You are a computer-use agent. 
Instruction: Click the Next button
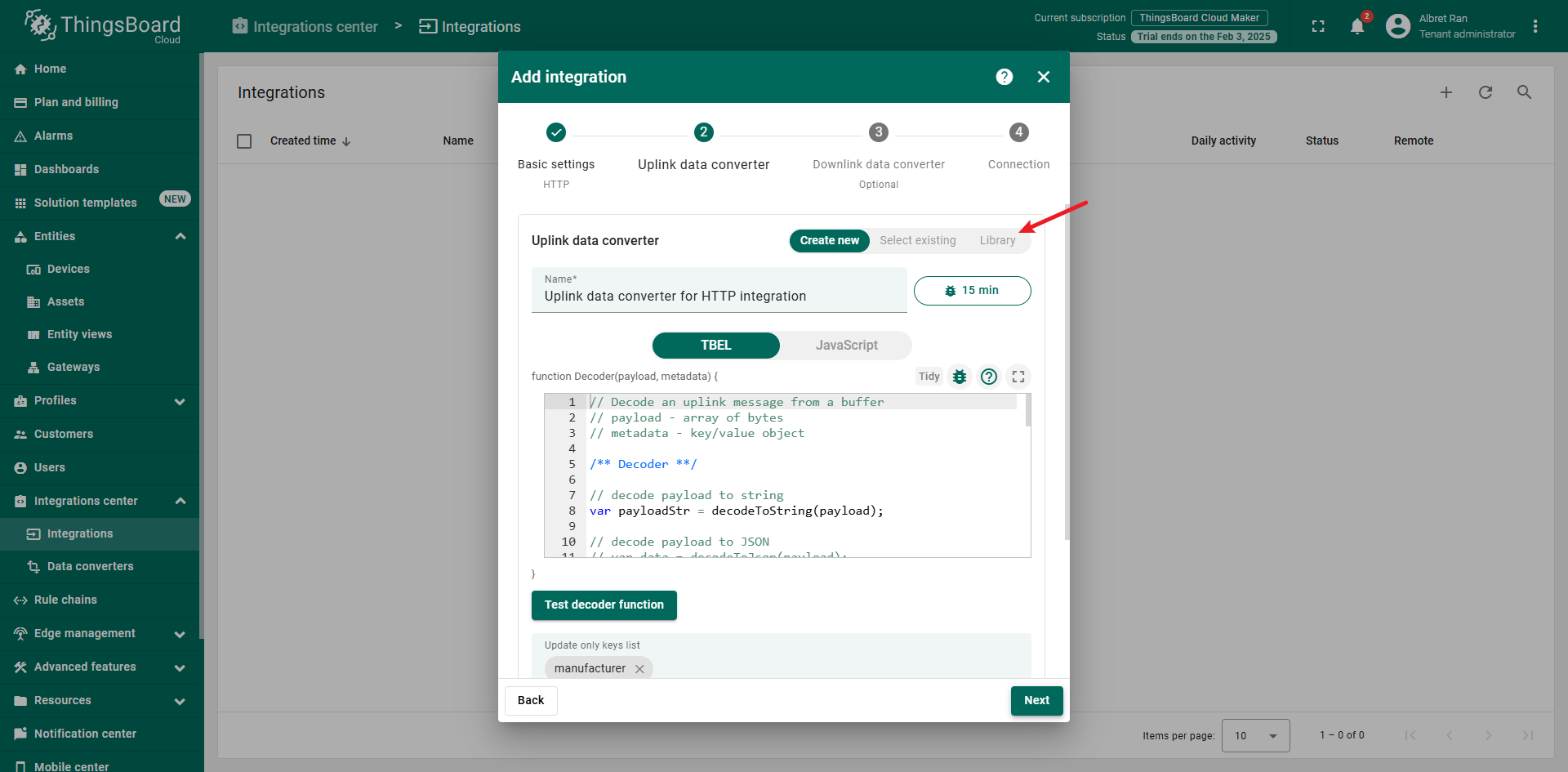(x=1037, y=701)
